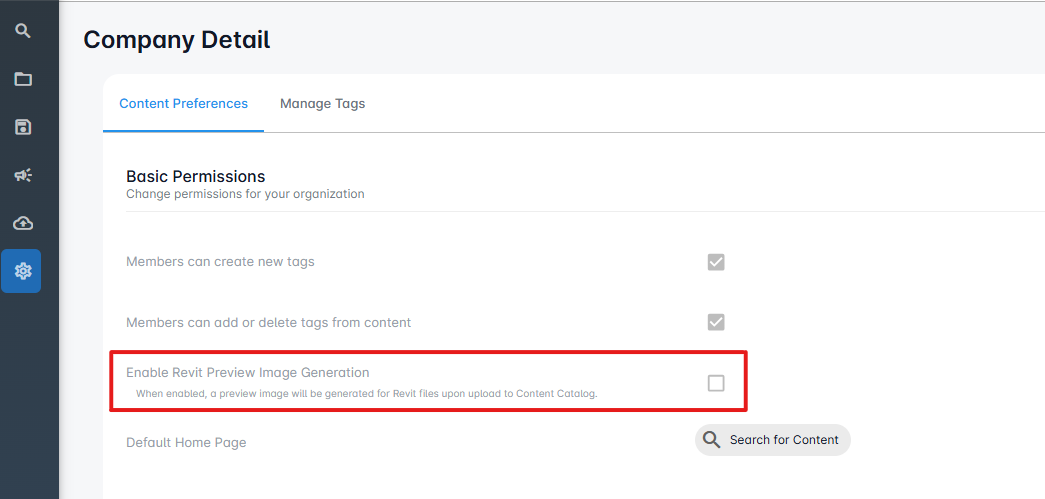Click the cloud upload icon in the sidebar
This screenshot has width=1045, height=499.
point(23,223)
